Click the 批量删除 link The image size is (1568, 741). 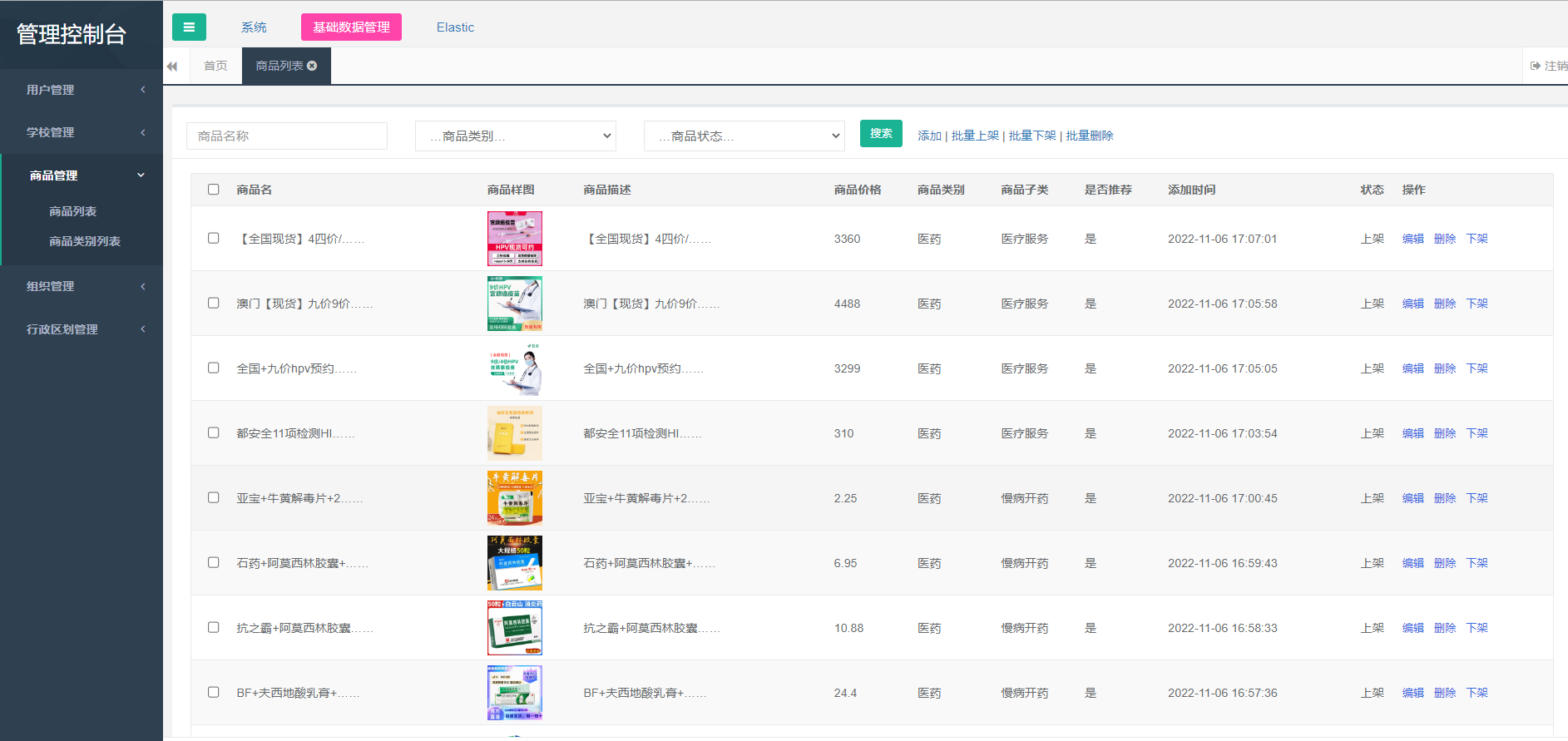point(1090,136)
